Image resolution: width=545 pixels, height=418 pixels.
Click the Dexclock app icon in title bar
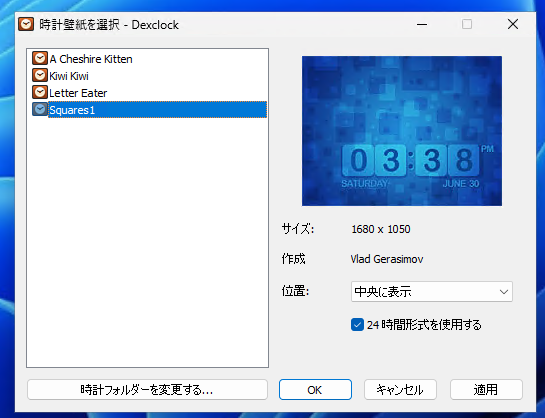pos(26,24)
